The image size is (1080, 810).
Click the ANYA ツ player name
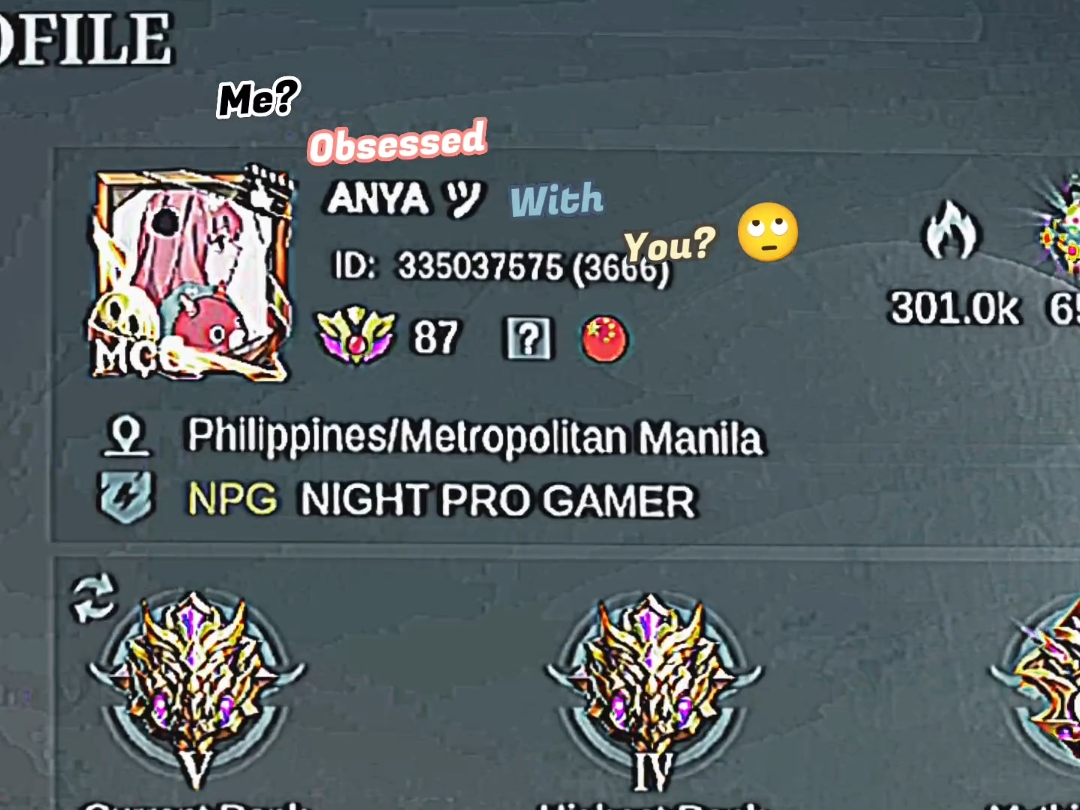point(406,198)
